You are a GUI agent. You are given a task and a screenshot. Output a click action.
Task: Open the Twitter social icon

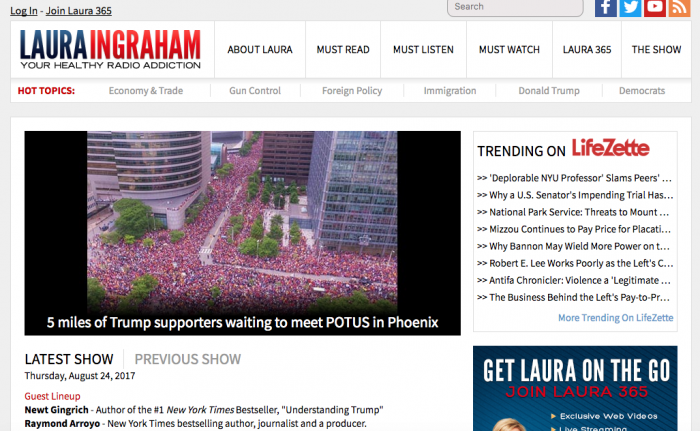pos(630,8)
